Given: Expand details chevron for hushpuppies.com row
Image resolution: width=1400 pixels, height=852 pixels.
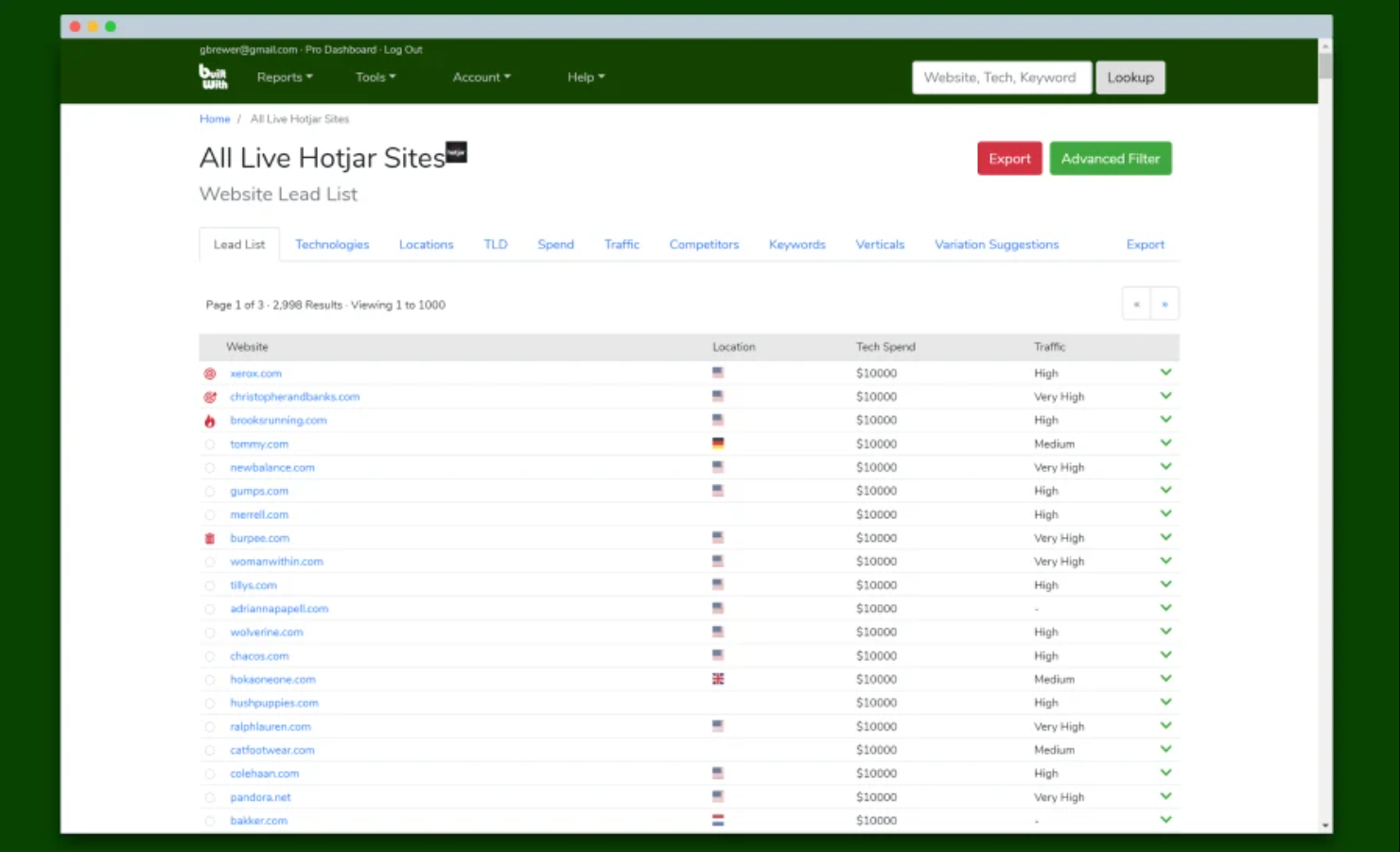Looking at the screenshot, I should [1165, 703].
